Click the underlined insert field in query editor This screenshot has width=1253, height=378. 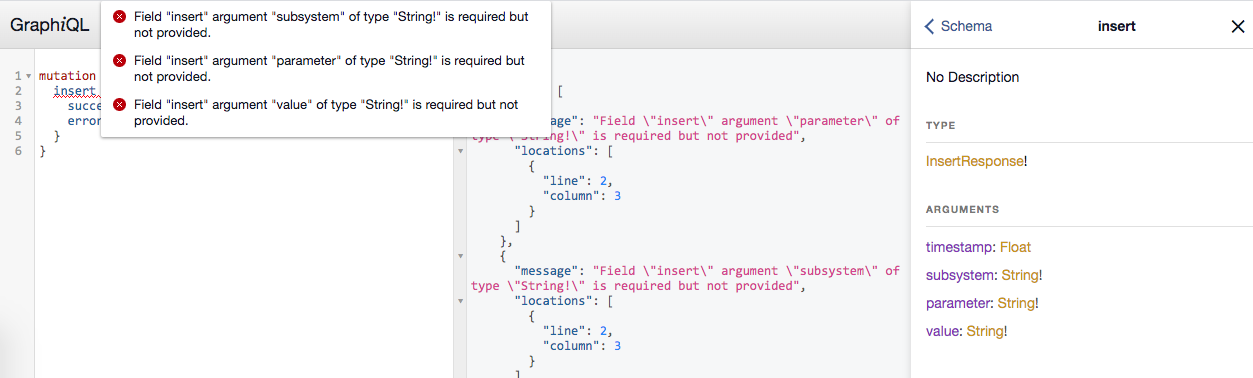click(74, 91)
